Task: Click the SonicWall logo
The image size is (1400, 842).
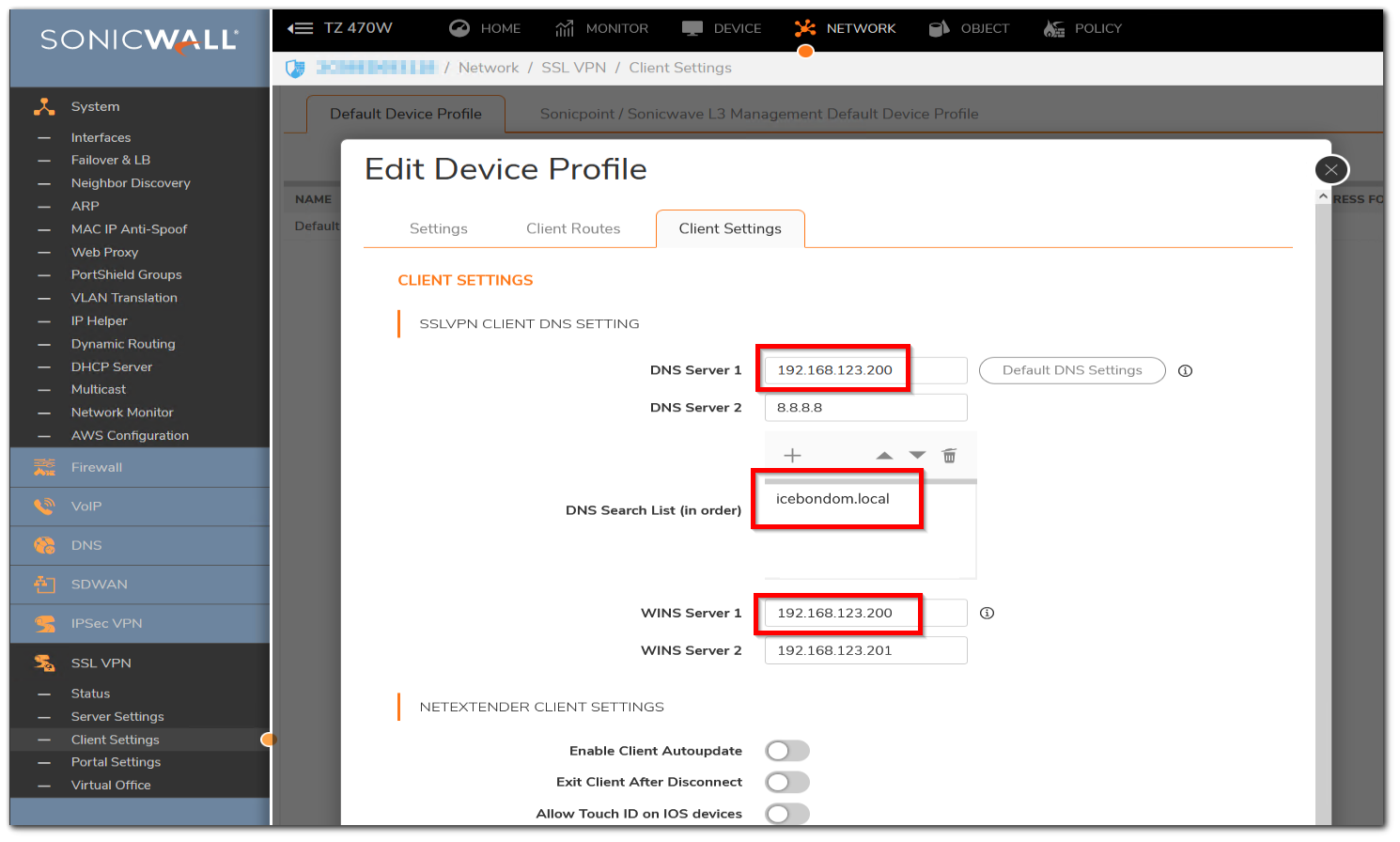Action: (139, 40)
